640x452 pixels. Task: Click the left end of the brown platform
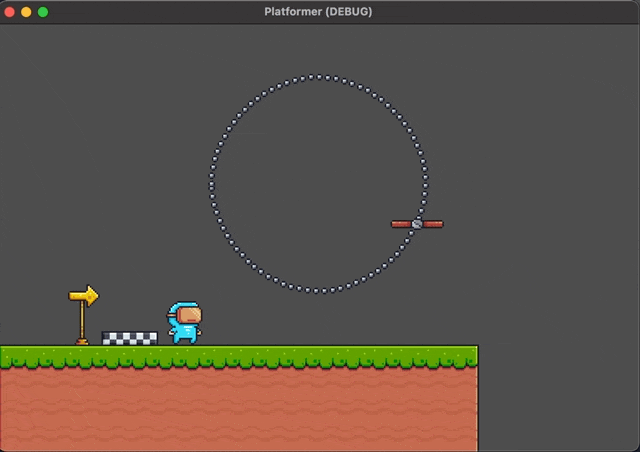click(395, 224)
